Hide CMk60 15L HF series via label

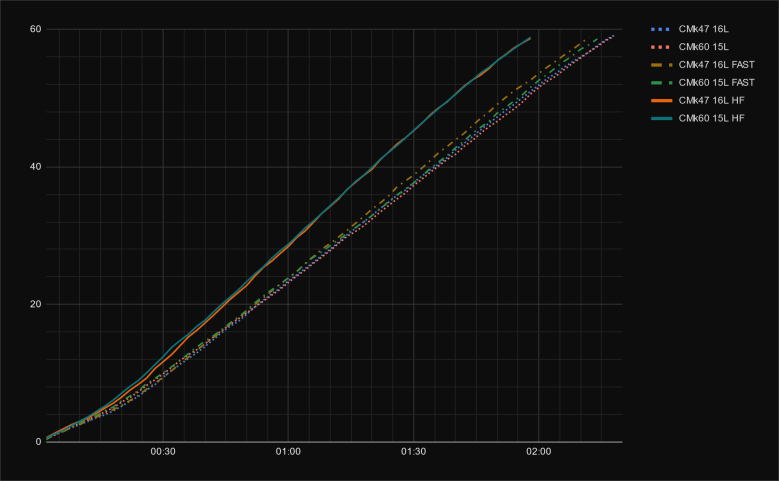(x=710, y=119)
